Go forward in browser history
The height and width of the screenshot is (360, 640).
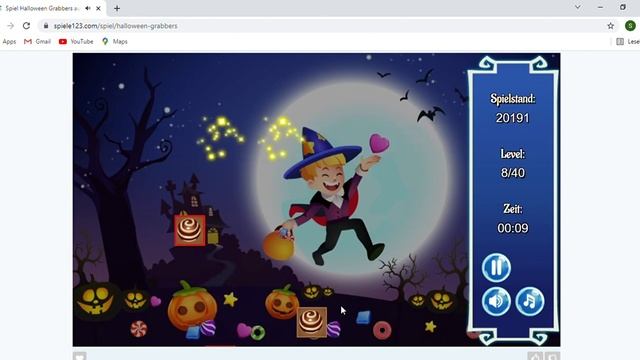11,26
